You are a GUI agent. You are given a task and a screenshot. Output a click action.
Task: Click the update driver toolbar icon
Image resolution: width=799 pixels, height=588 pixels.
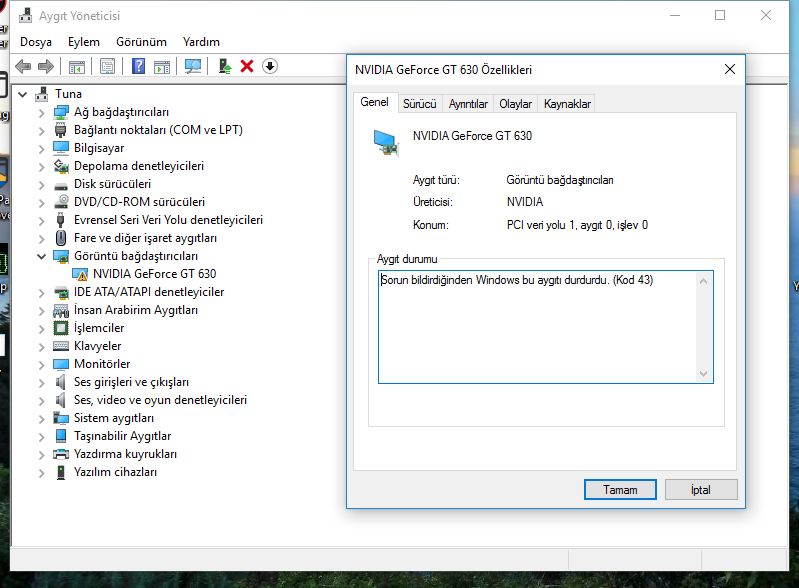point(225,66)
